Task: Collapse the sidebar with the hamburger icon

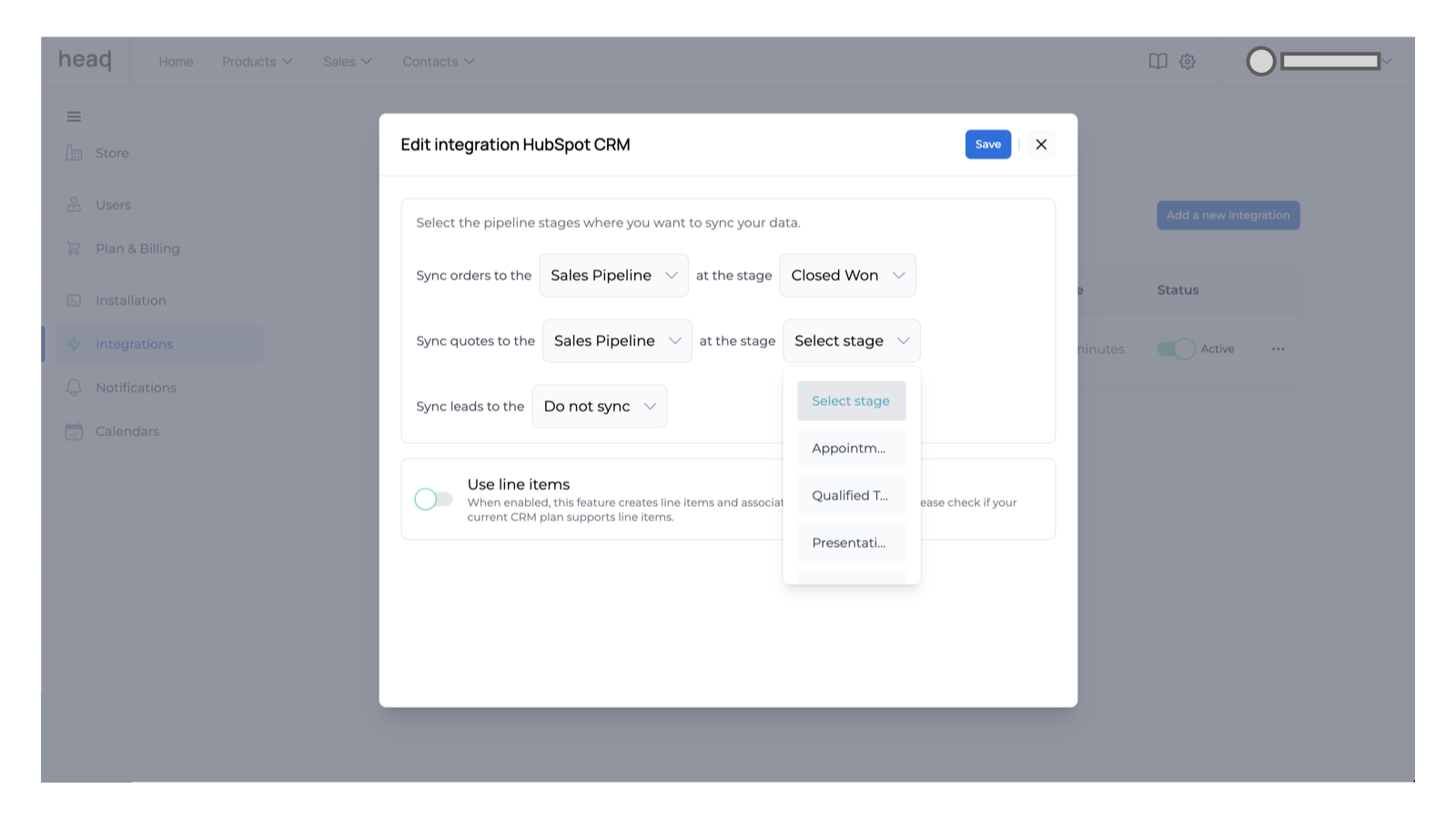Action: tap(73, 116)
